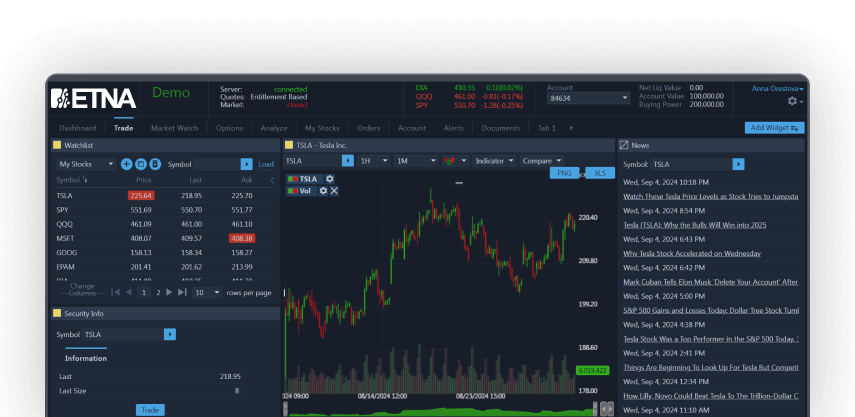Viewport: 855px width, 417px height.
Task: Sort watchlist by Symbol column
Action: click(72, 180)
